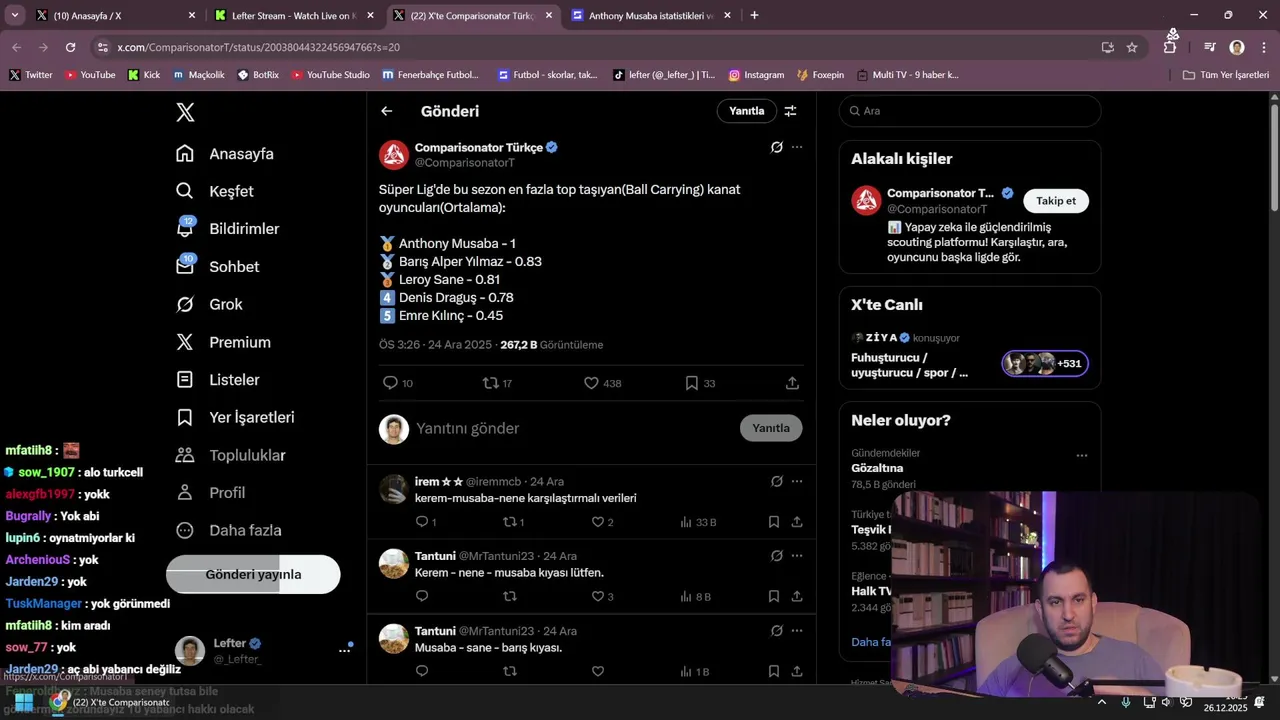Open YouTube Studio bookmark

329,75
